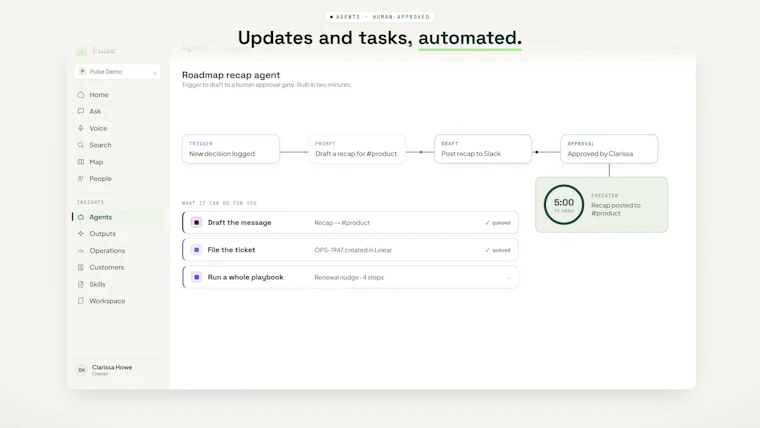Click the Roadmap recap agent title
The width and height of the screenshot is (760, 428).
pos(231,75)
